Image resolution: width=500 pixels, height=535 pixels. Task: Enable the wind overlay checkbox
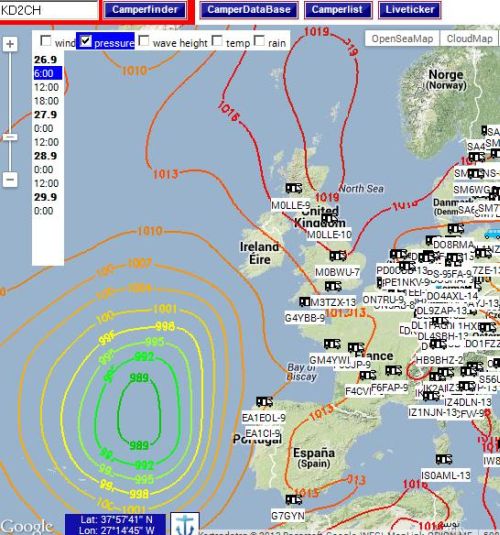46,41
